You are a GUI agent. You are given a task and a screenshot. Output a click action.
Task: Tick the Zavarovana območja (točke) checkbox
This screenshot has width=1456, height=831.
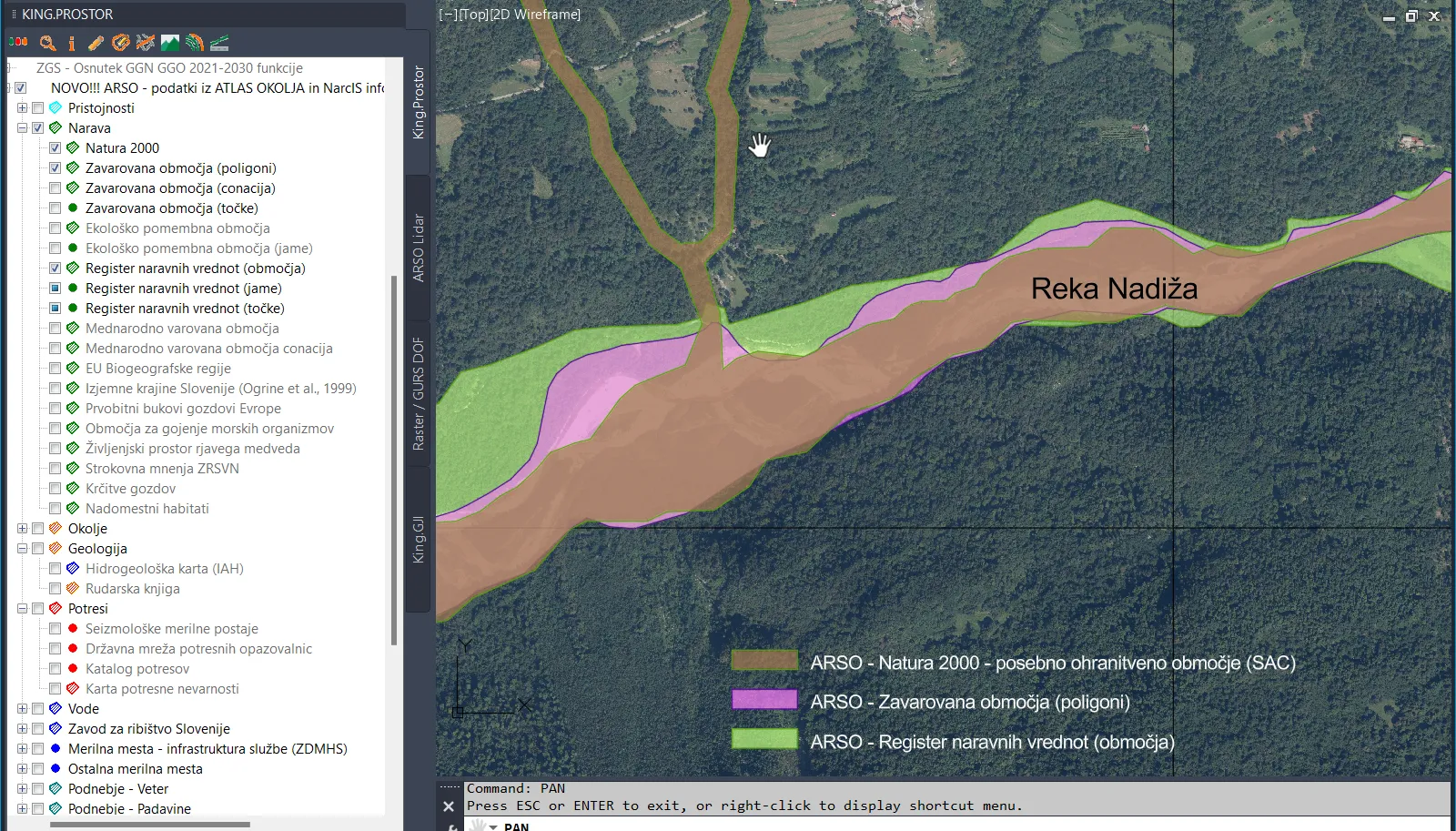click(x=56, y=208)
